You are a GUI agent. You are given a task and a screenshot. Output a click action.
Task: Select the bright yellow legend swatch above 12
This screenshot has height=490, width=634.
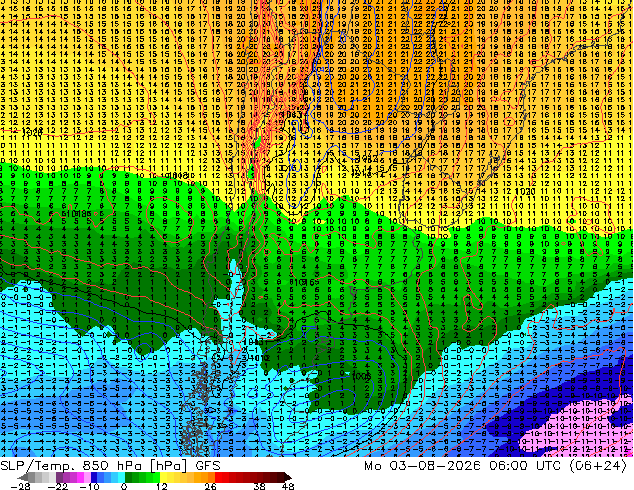(x=164, y=477)
